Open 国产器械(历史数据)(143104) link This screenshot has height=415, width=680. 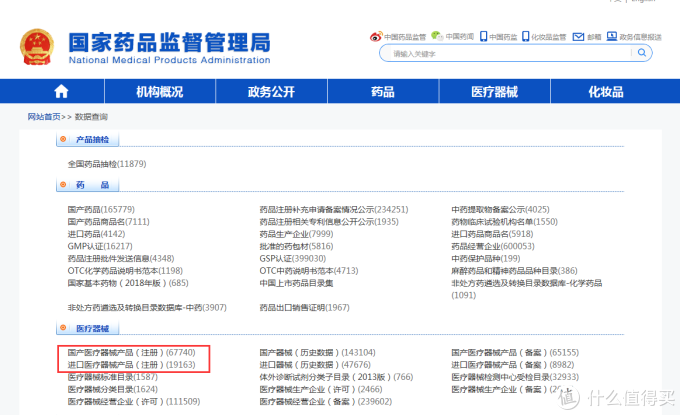(318, 353)
